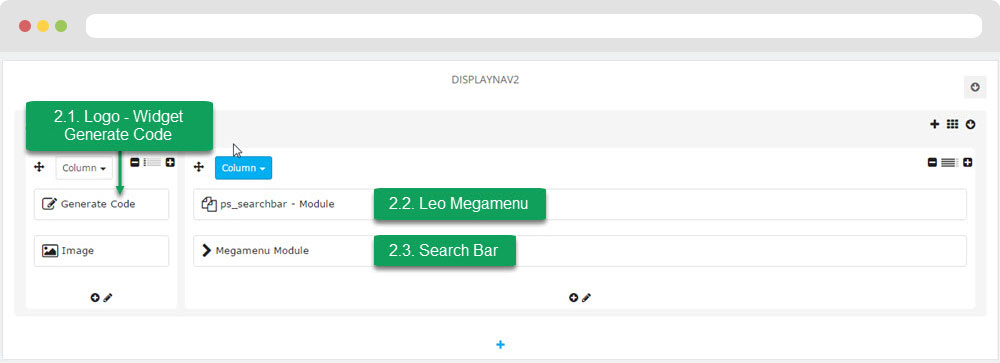This screenshot has width=1000, height=363.
Task: Collapse the DISPLAYNAV2 hook using the arrow icon
Action: (x=974, y=87)
